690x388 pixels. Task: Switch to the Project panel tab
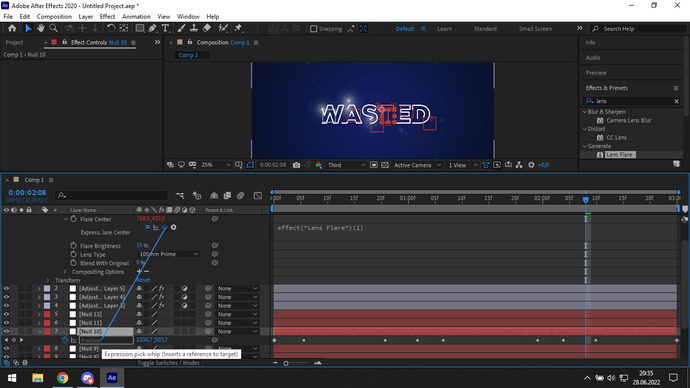(x=14, y=42)
